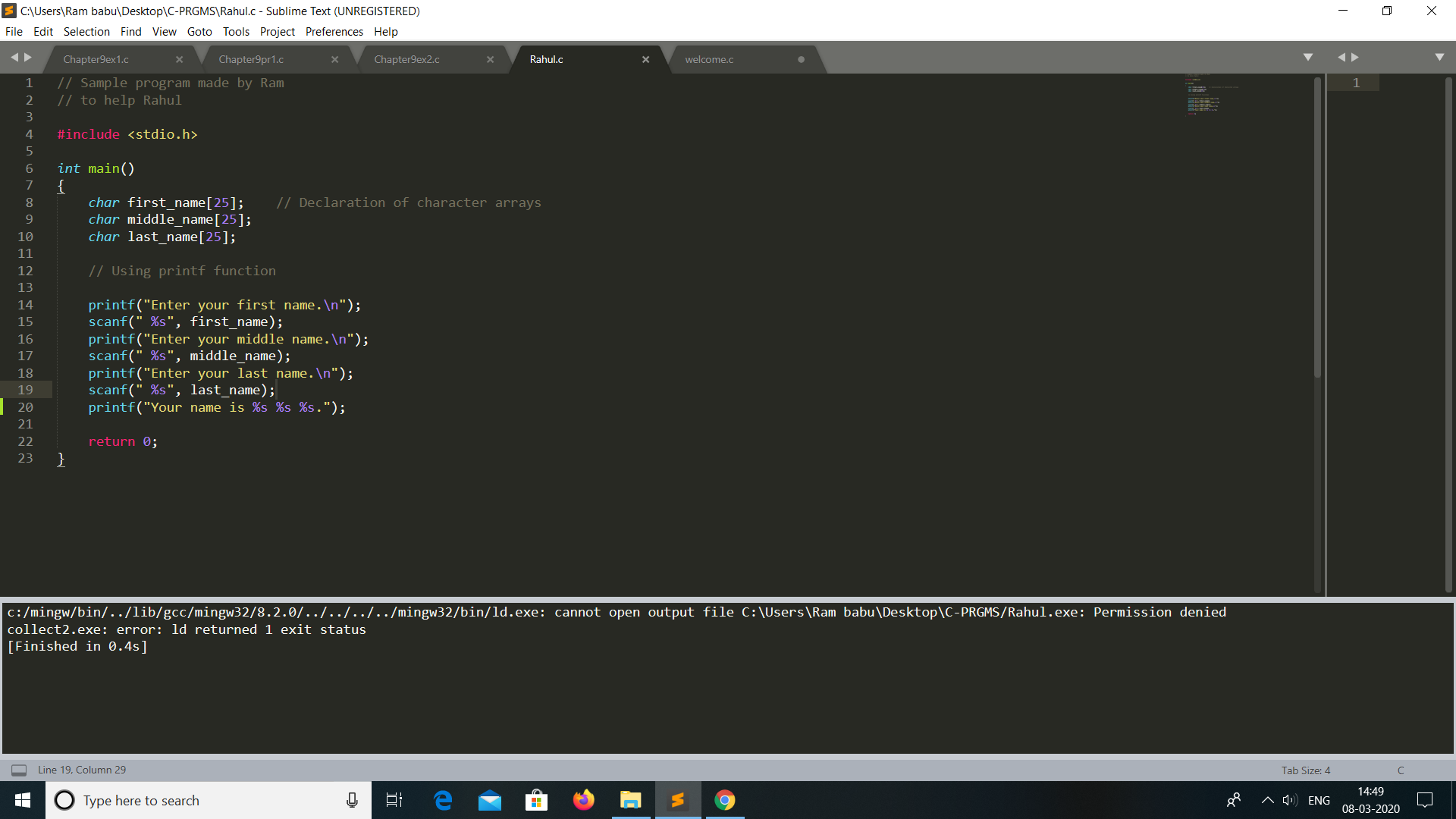The image size is (1456, 819).
Task: Open the Tools menu
Action: click(236, 31)
